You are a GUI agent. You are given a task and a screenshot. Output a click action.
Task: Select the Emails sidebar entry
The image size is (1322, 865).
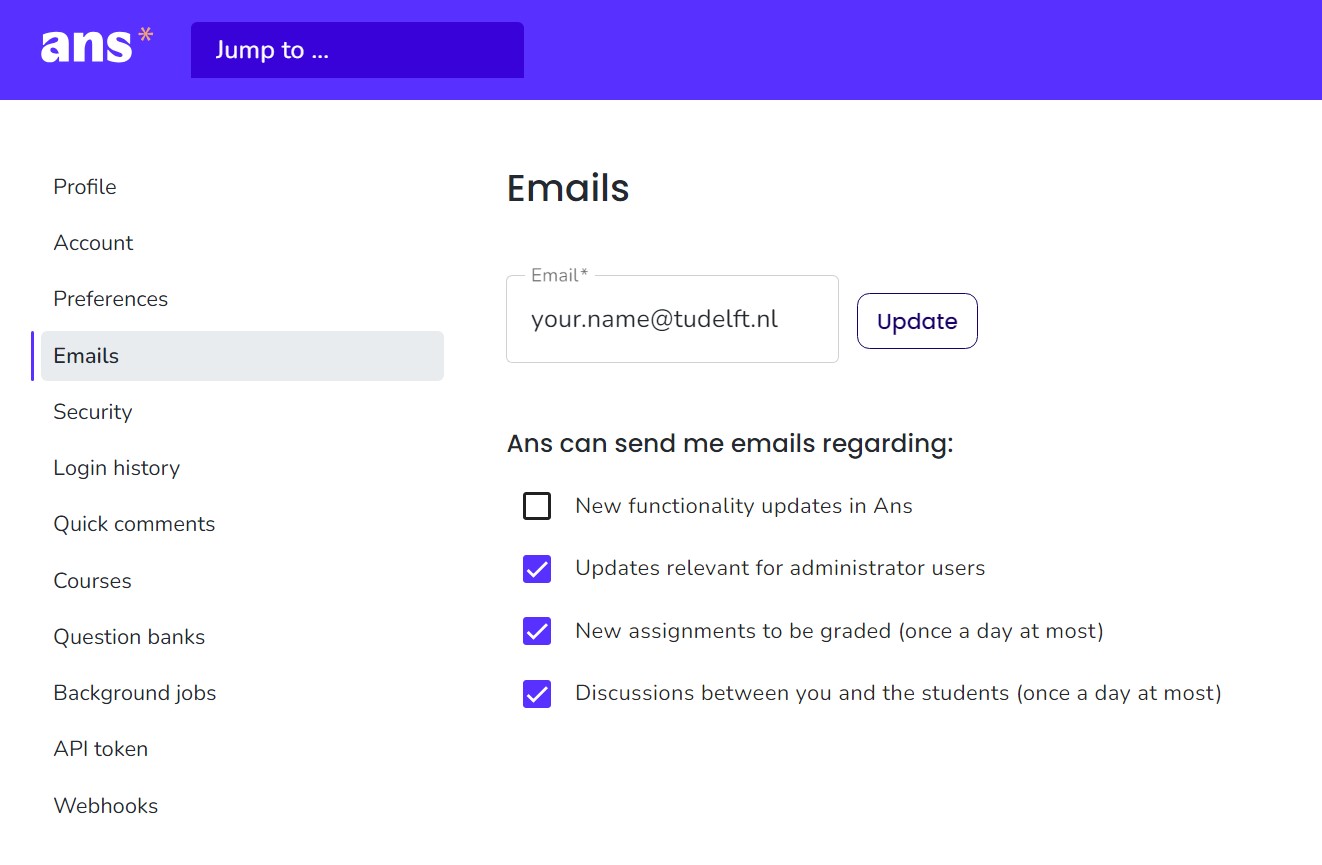point(86,355)
